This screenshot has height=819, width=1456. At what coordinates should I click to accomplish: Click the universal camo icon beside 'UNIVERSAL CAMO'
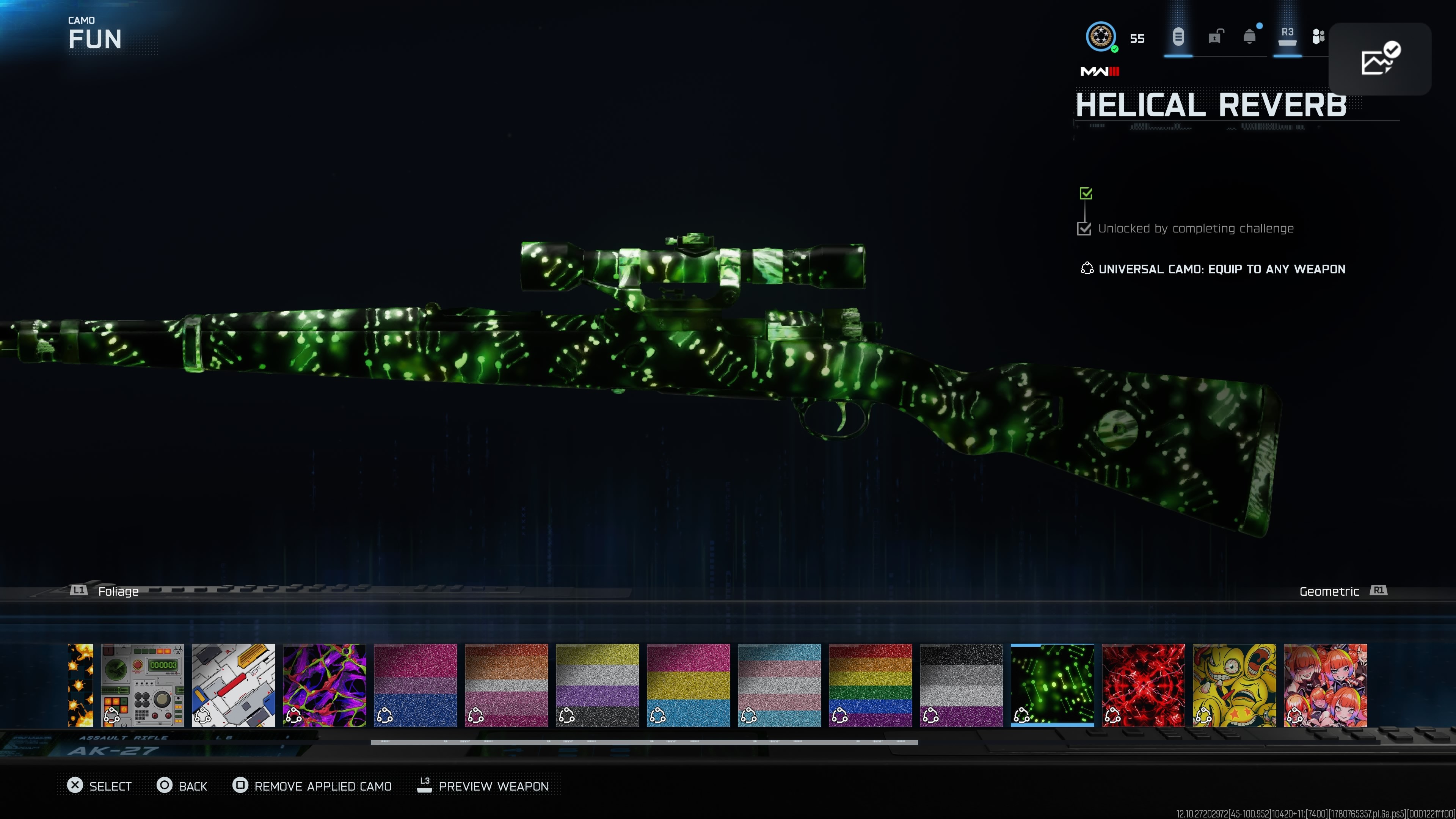coord(1086,268)
